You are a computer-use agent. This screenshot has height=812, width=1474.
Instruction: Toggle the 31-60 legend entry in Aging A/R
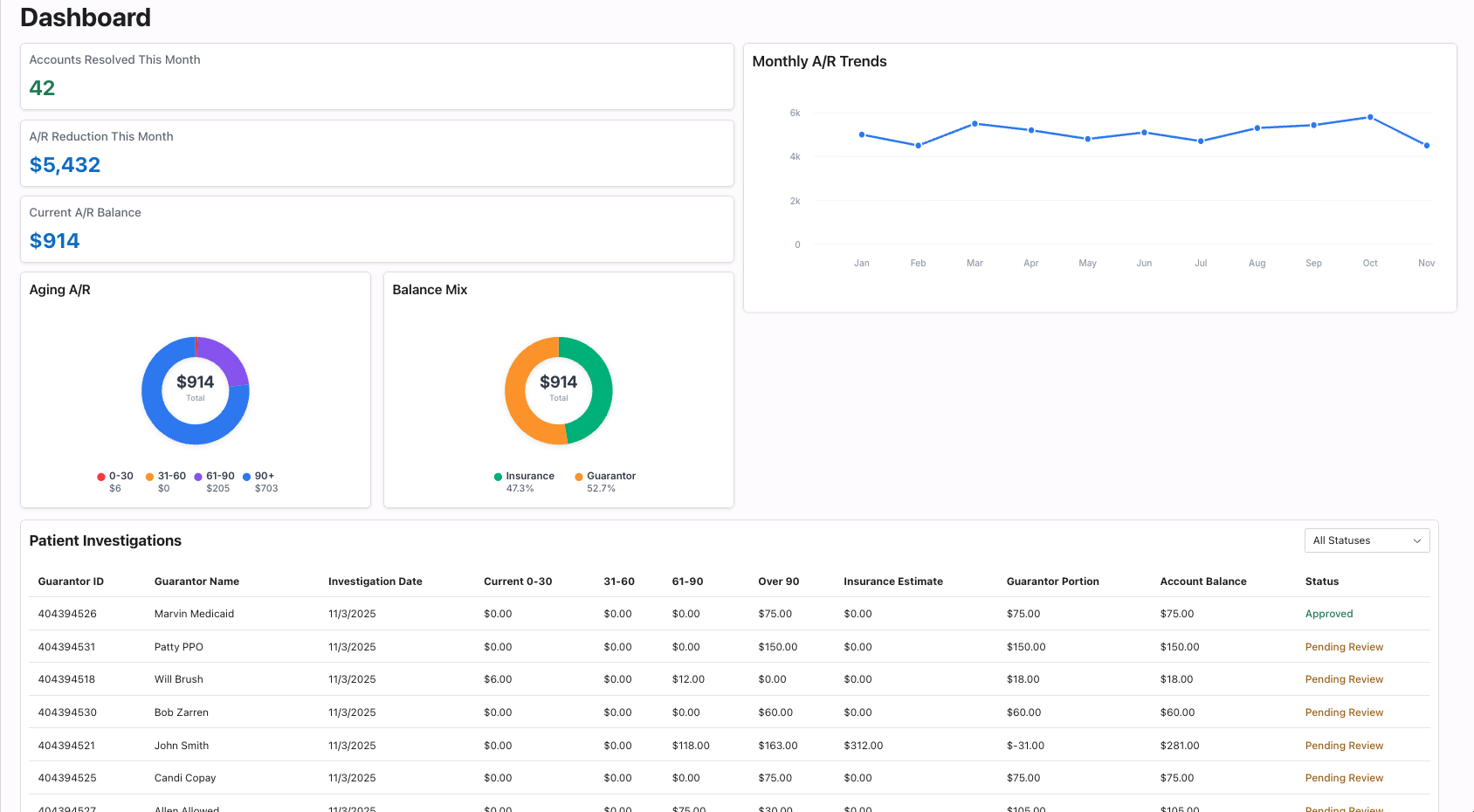click(150, 476)
